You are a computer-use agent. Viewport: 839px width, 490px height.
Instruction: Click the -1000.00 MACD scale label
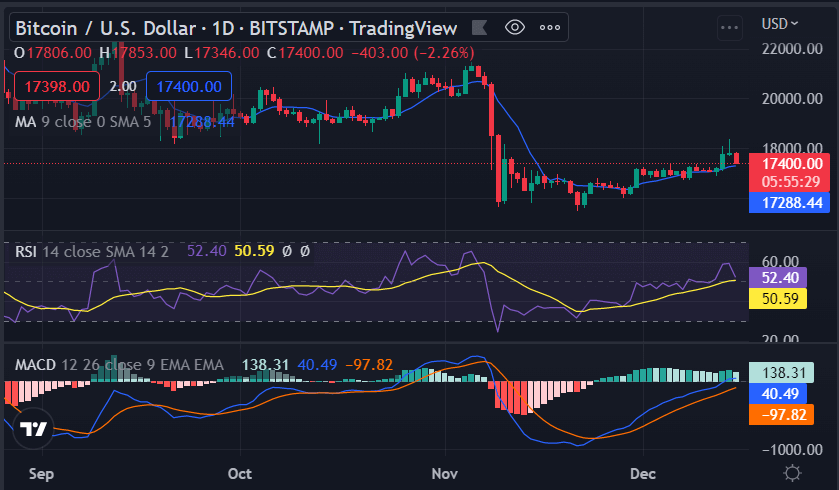point(792,449)
